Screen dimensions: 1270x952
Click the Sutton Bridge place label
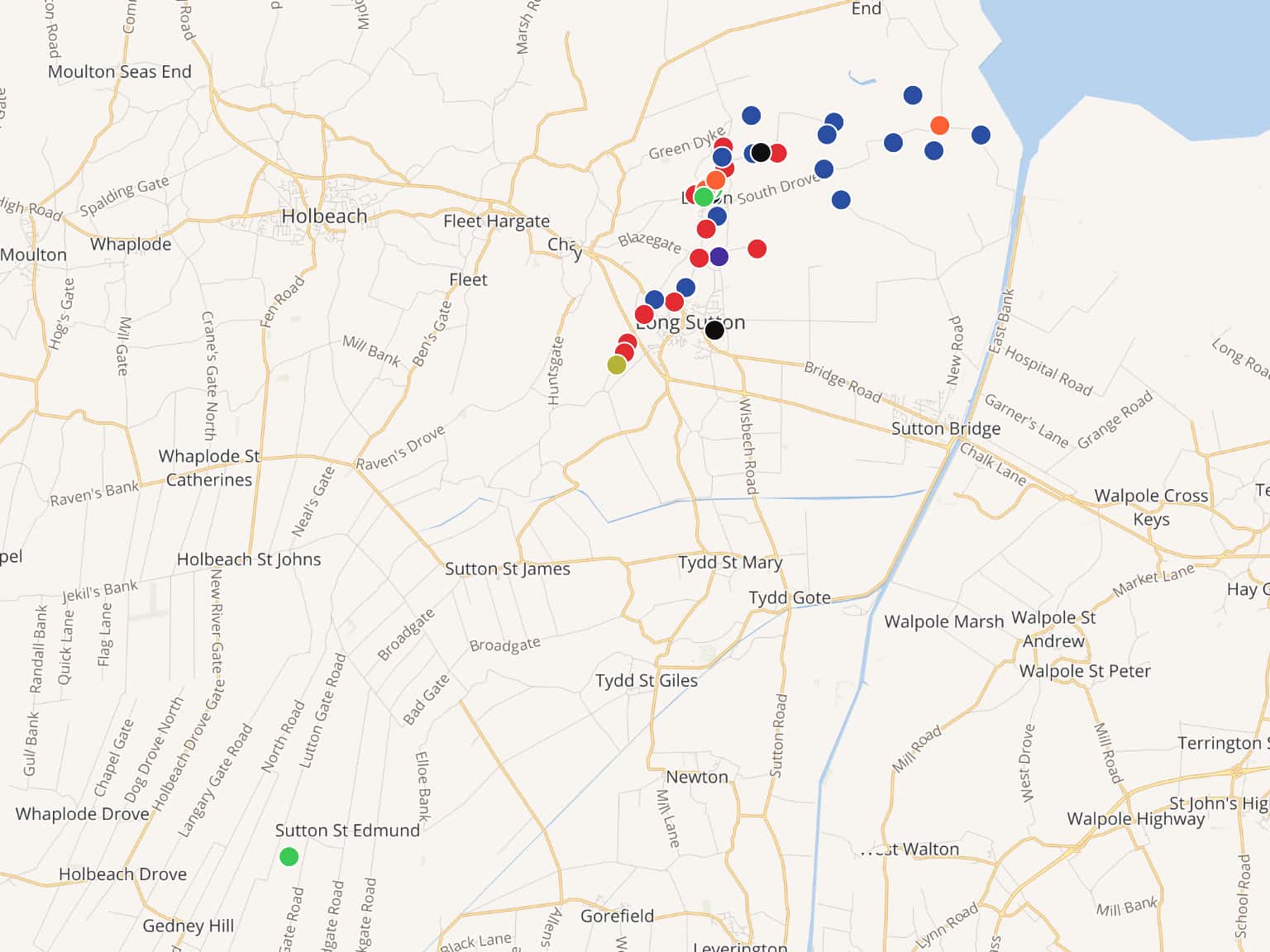(x=946, y=429)
